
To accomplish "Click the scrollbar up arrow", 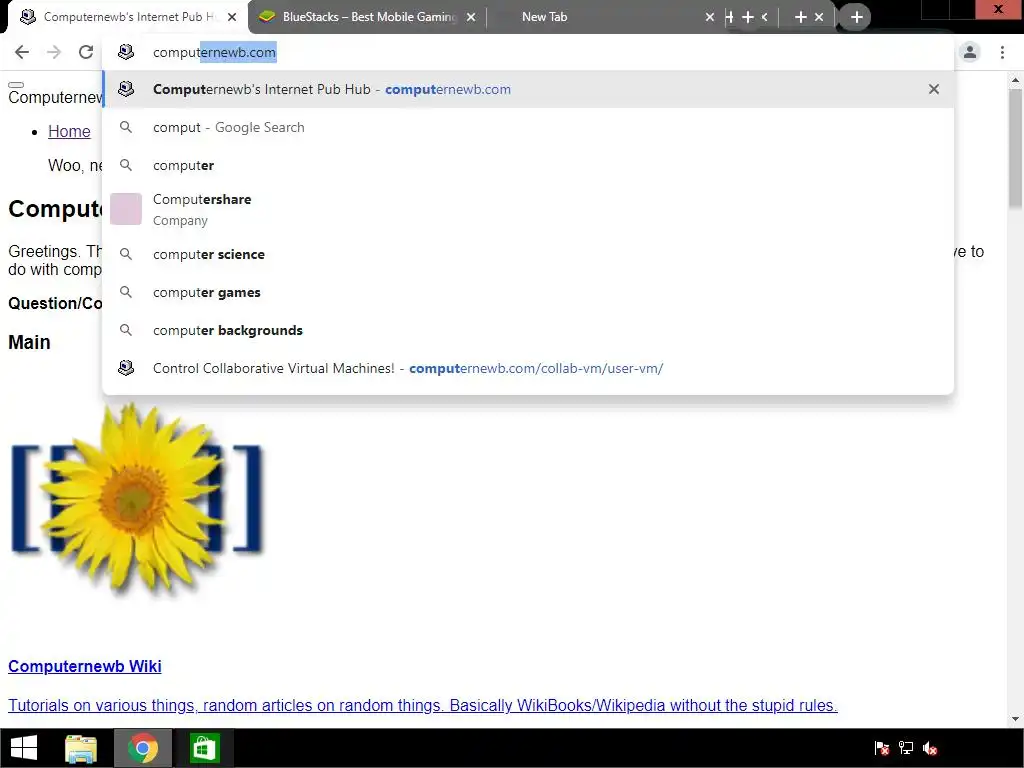I will click(x=1015, y=80).
